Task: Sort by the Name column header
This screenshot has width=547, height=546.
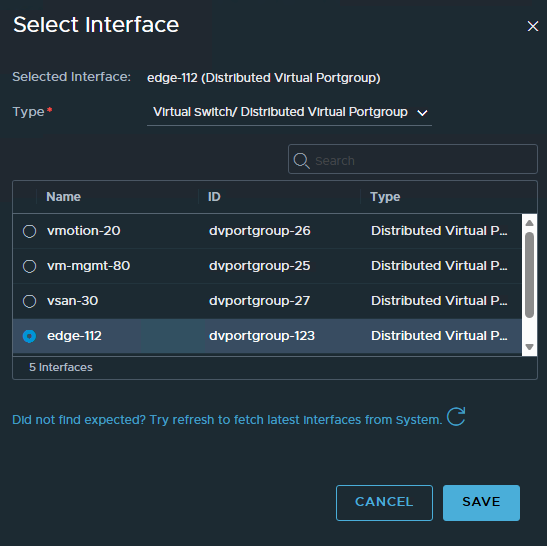Action: (x=63, y=197)
